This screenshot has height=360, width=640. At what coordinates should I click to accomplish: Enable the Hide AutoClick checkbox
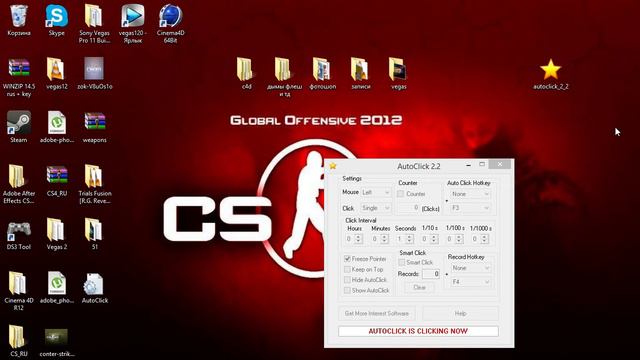[x=347, y=280]
